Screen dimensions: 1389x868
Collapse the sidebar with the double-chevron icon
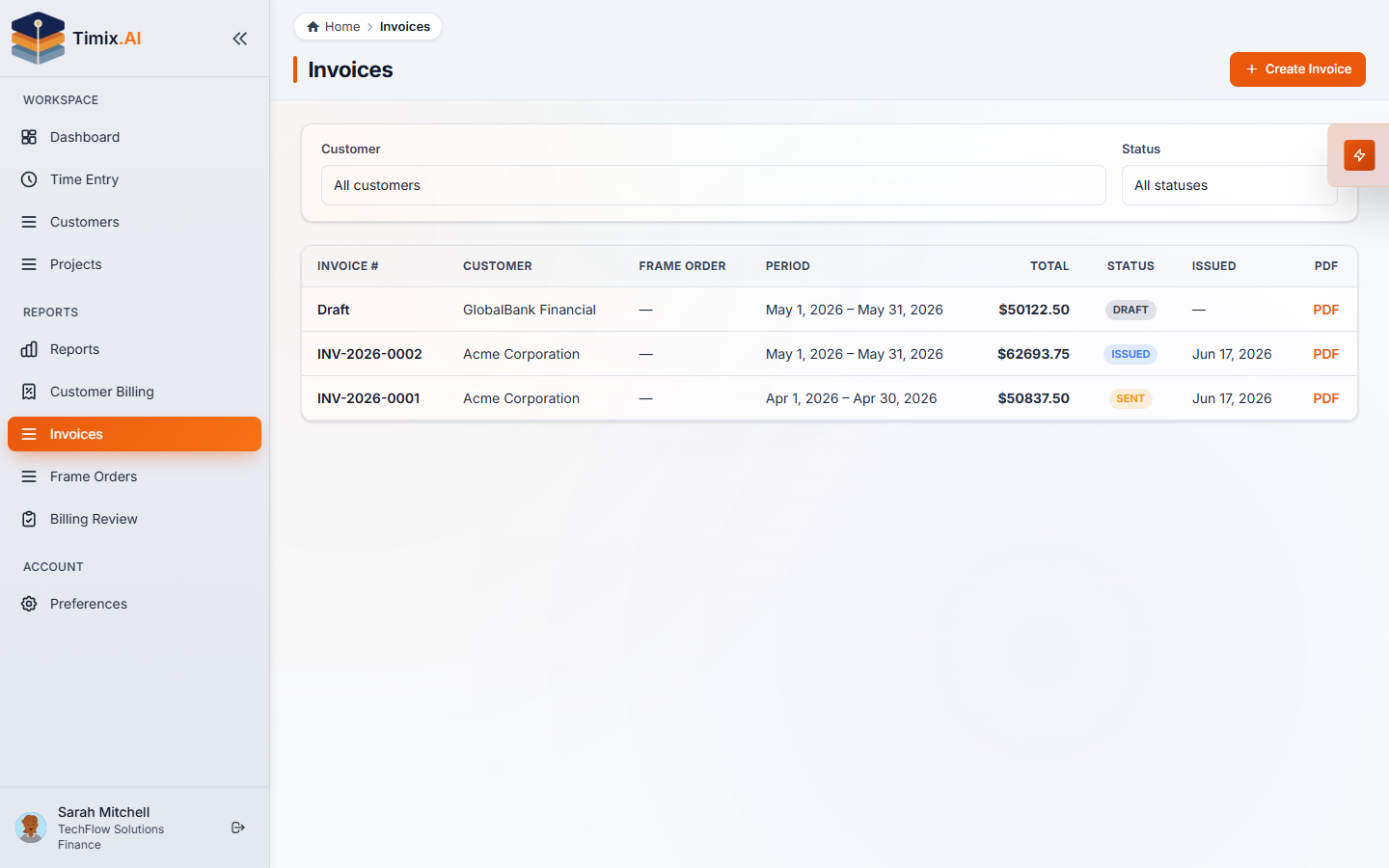[240, 39]
